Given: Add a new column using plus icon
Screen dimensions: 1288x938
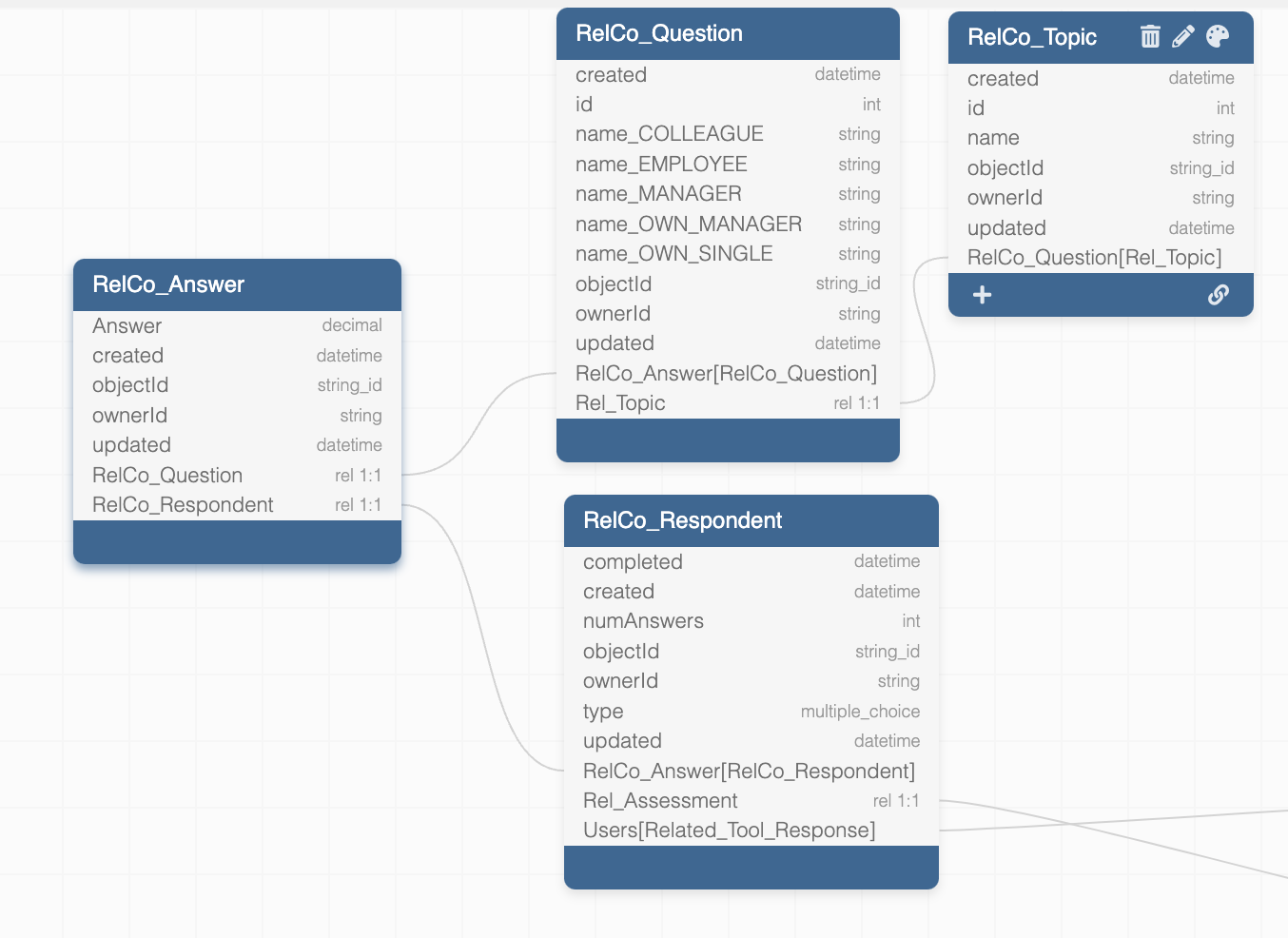Looking at the screenshot, I should click(983, 295).
